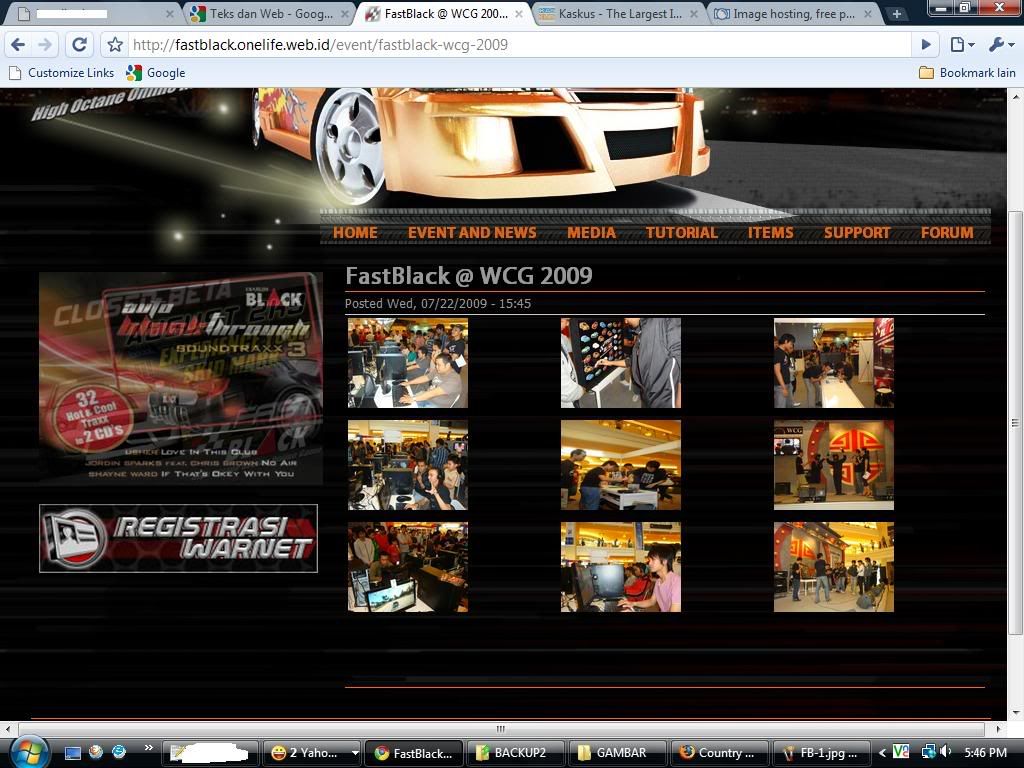Switch to FB-1.jpg taskbar window
Image resolution: width=1024 pixels, height=768 pixels.
pyautogui.click(x=820, y=753)
